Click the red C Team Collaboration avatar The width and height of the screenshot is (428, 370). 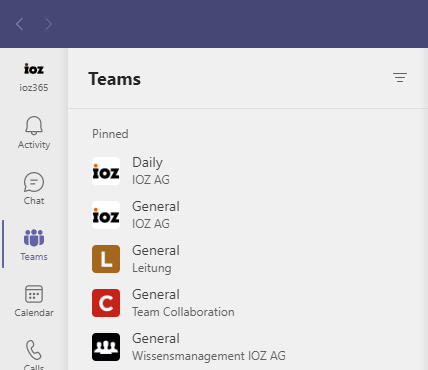pos(106,303)
